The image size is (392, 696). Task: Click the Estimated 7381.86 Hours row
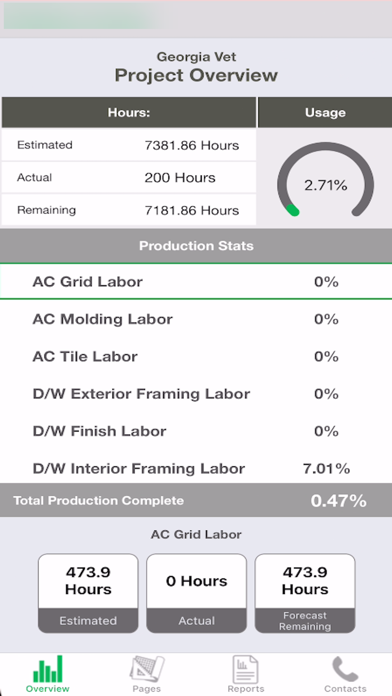pyautogui.click(x=129, y=145)
